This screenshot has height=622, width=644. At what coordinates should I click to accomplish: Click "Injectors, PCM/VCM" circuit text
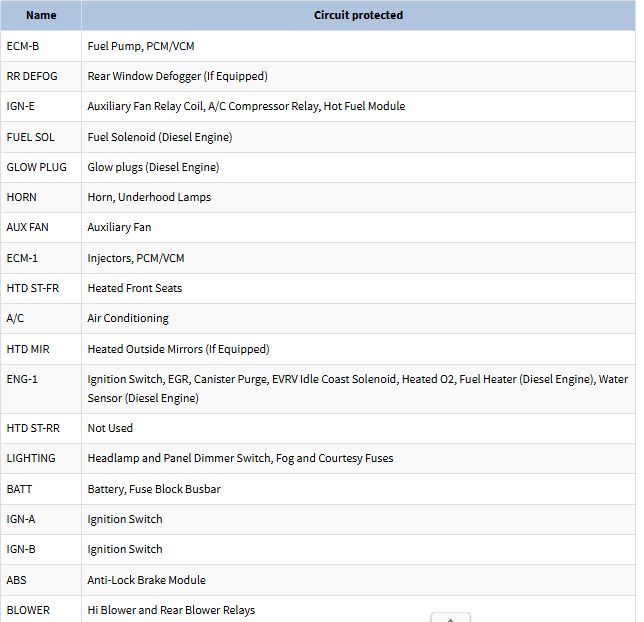pos(136,258)
